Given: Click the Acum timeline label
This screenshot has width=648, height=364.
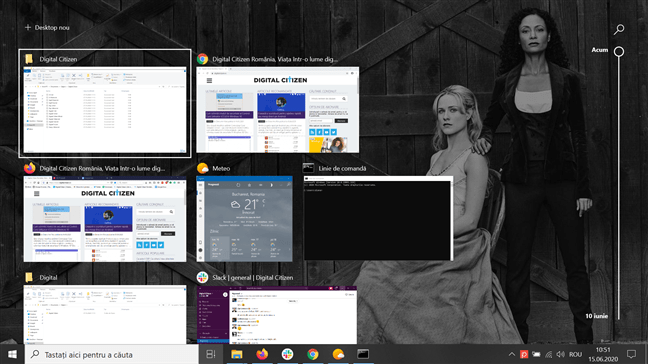Looking at the screenshot, I should (600, 50).
